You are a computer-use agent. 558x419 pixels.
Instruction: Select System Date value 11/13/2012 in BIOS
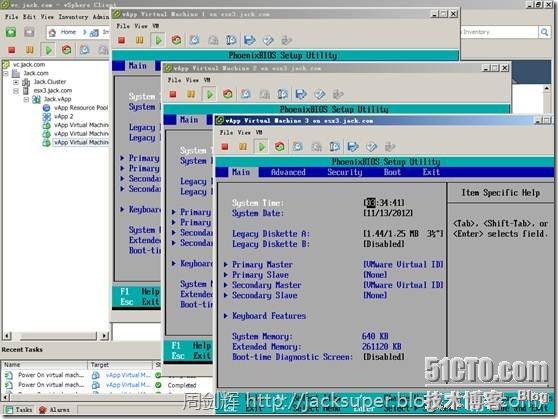(x=388, y=213)
